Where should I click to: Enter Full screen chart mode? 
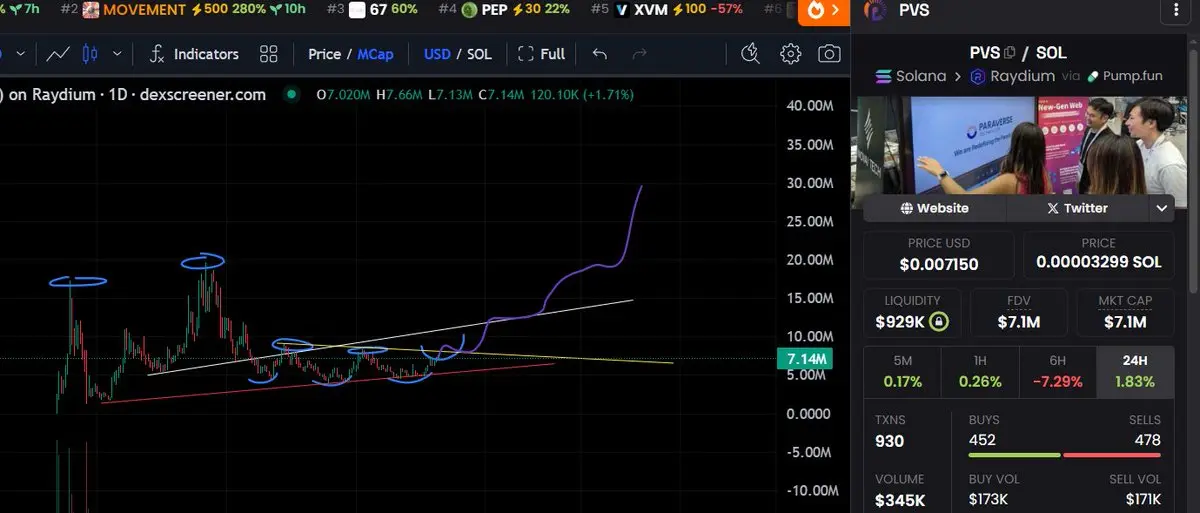click(541, 54)
